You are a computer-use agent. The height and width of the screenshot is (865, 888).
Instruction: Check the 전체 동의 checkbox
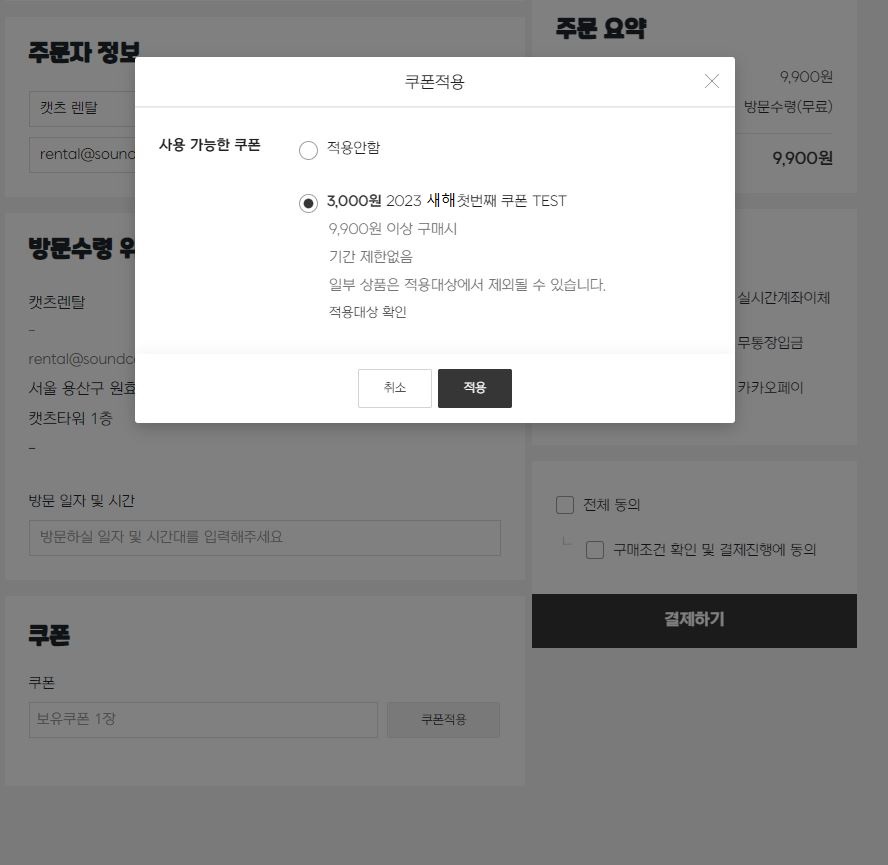tap(565, 505)
